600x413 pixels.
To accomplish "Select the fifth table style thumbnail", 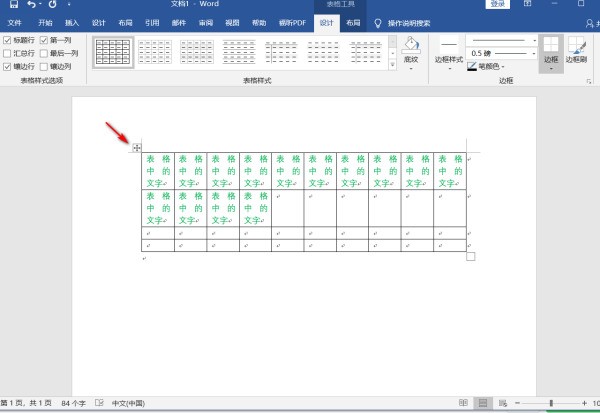I will (x=281, y=52).
